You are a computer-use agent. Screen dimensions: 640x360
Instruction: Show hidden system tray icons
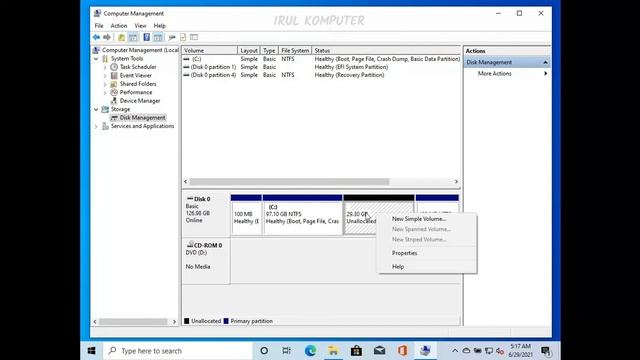click(x=455, y=351)
